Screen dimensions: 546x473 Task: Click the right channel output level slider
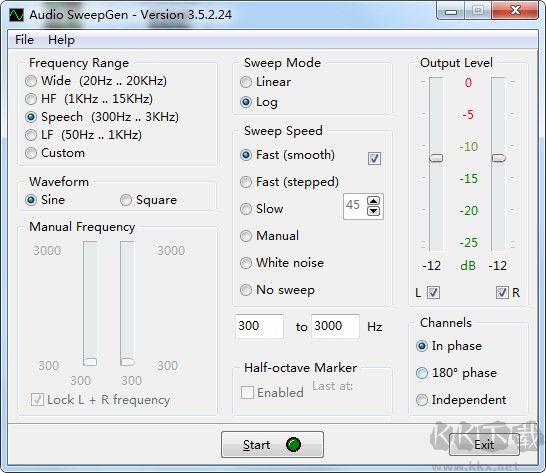pyautogui.click(x=498, y=158)
